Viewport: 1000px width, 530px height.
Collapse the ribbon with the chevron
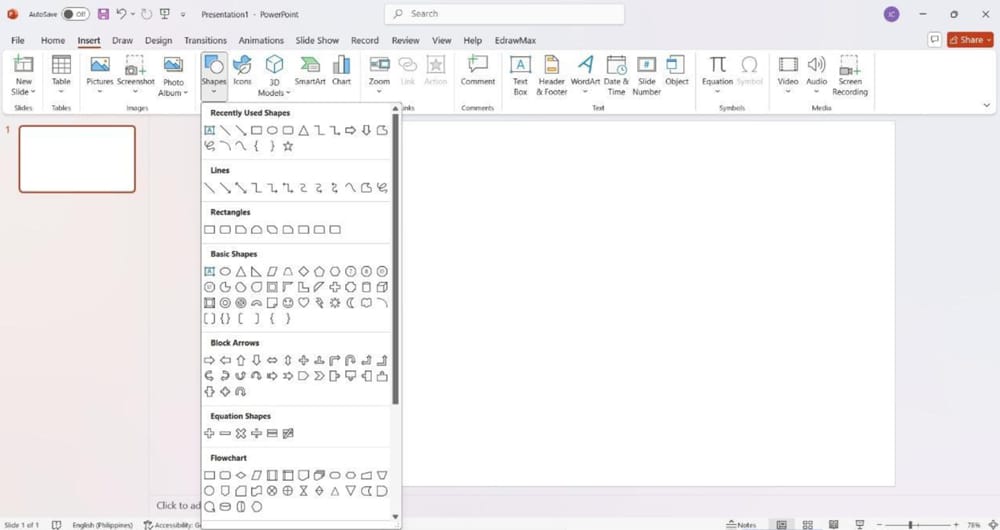point(987,105)
